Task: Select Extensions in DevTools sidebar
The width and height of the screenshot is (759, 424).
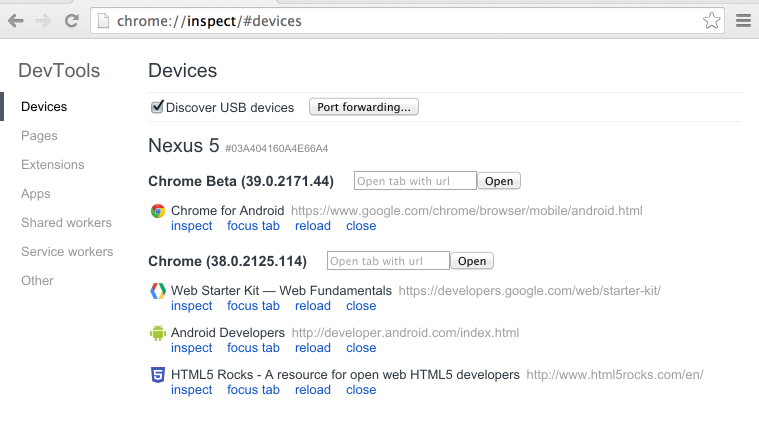Action: pyautogui.click(x=52, y=165)
